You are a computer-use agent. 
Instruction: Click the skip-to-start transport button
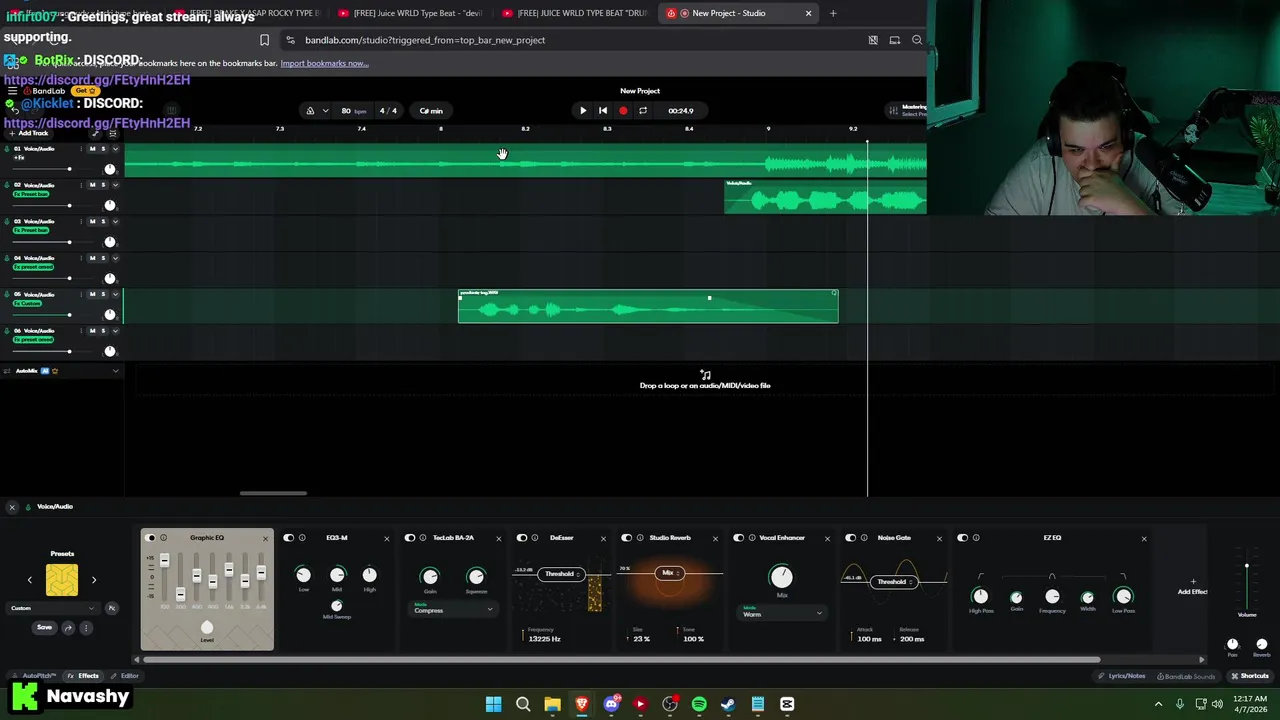[x=603, y=111]
